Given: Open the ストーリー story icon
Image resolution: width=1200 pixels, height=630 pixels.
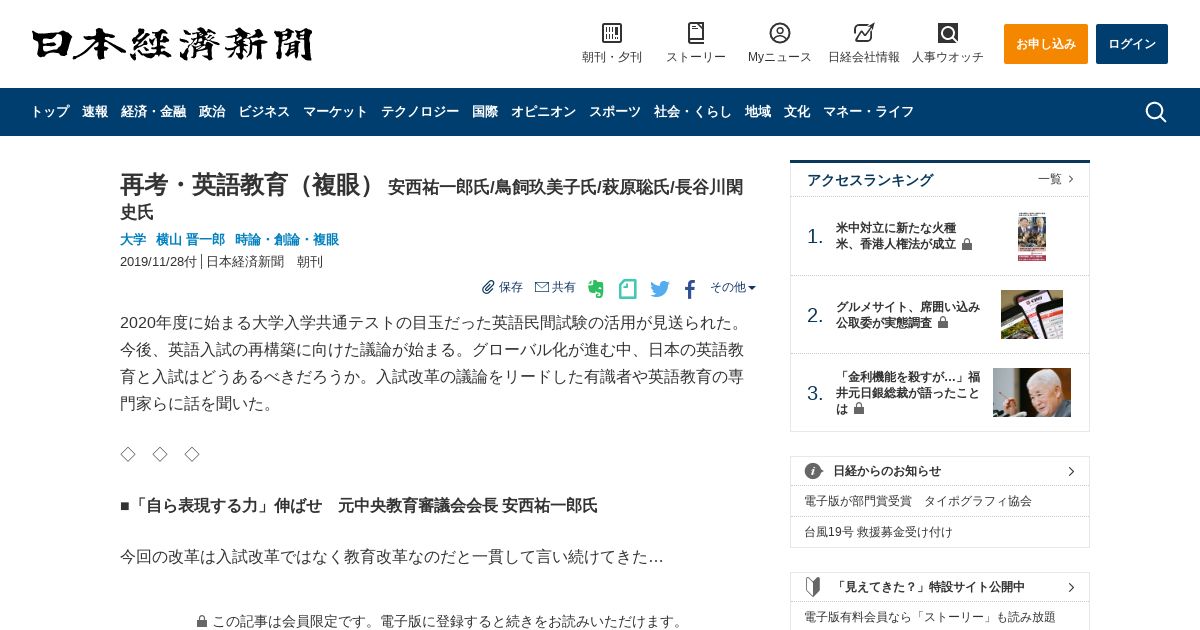Looking at the screenshot, I should [696, 33].
